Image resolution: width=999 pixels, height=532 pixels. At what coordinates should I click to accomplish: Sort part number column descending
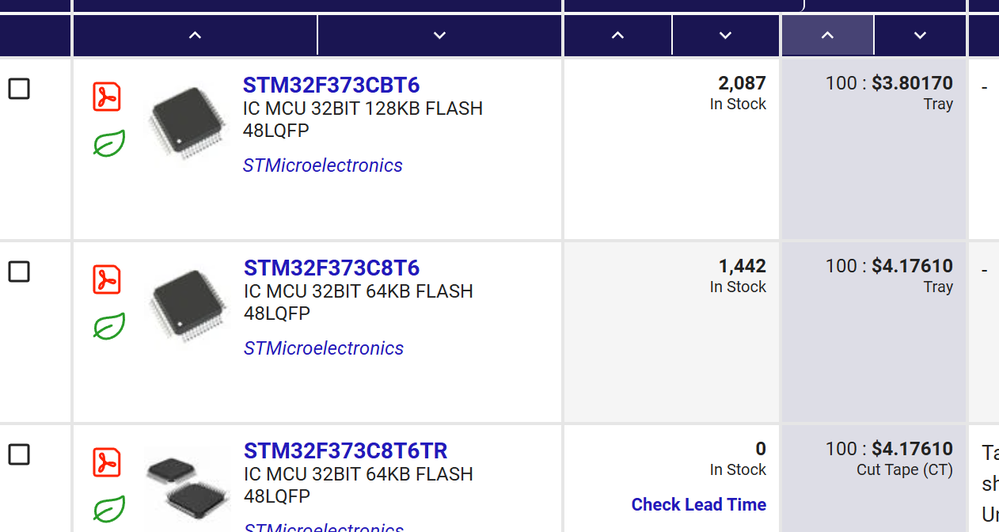pyautogui.click(x=439, y=35)
